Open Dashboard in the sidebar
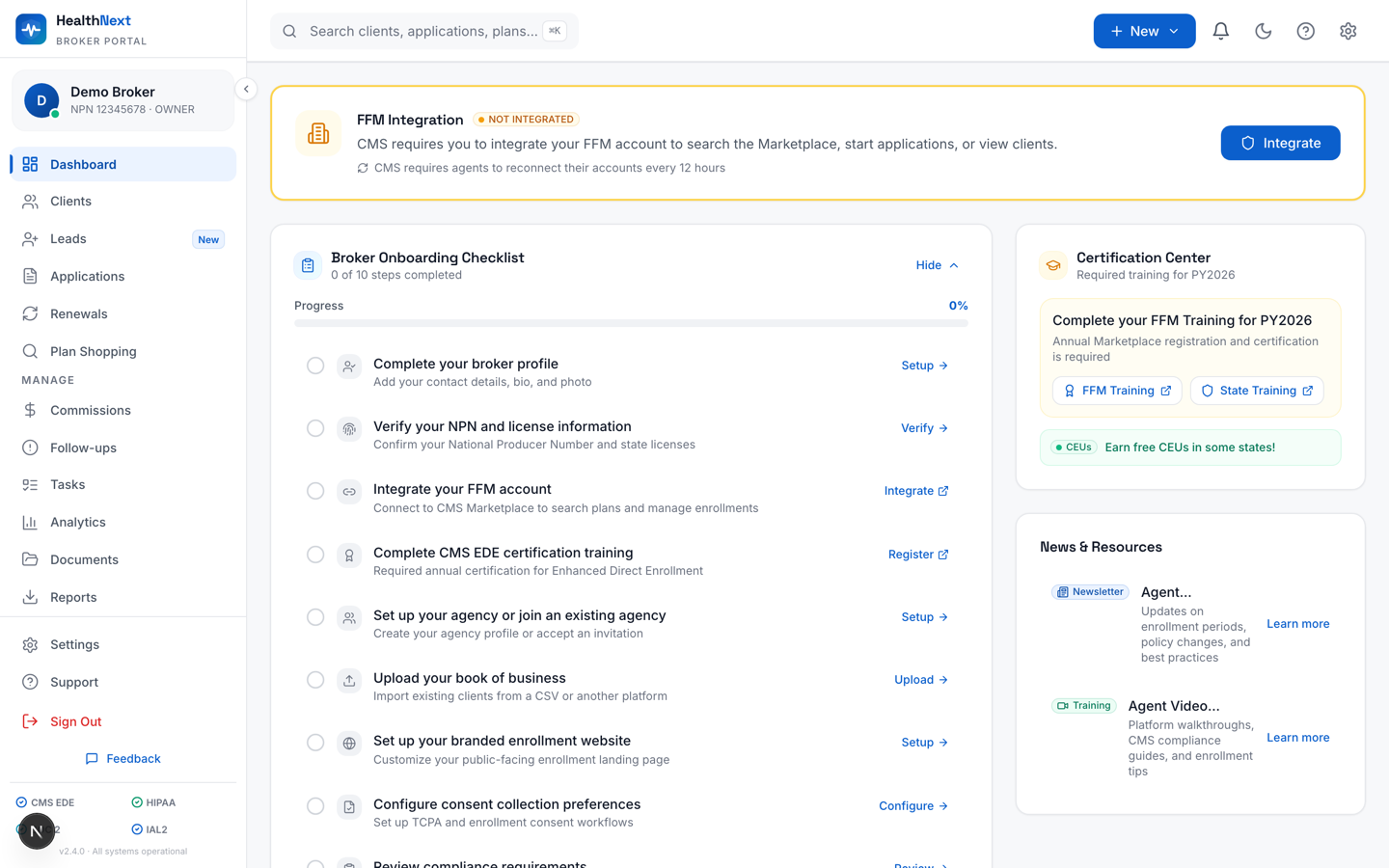Screen dimensions: 1389x868 (123, 164)
